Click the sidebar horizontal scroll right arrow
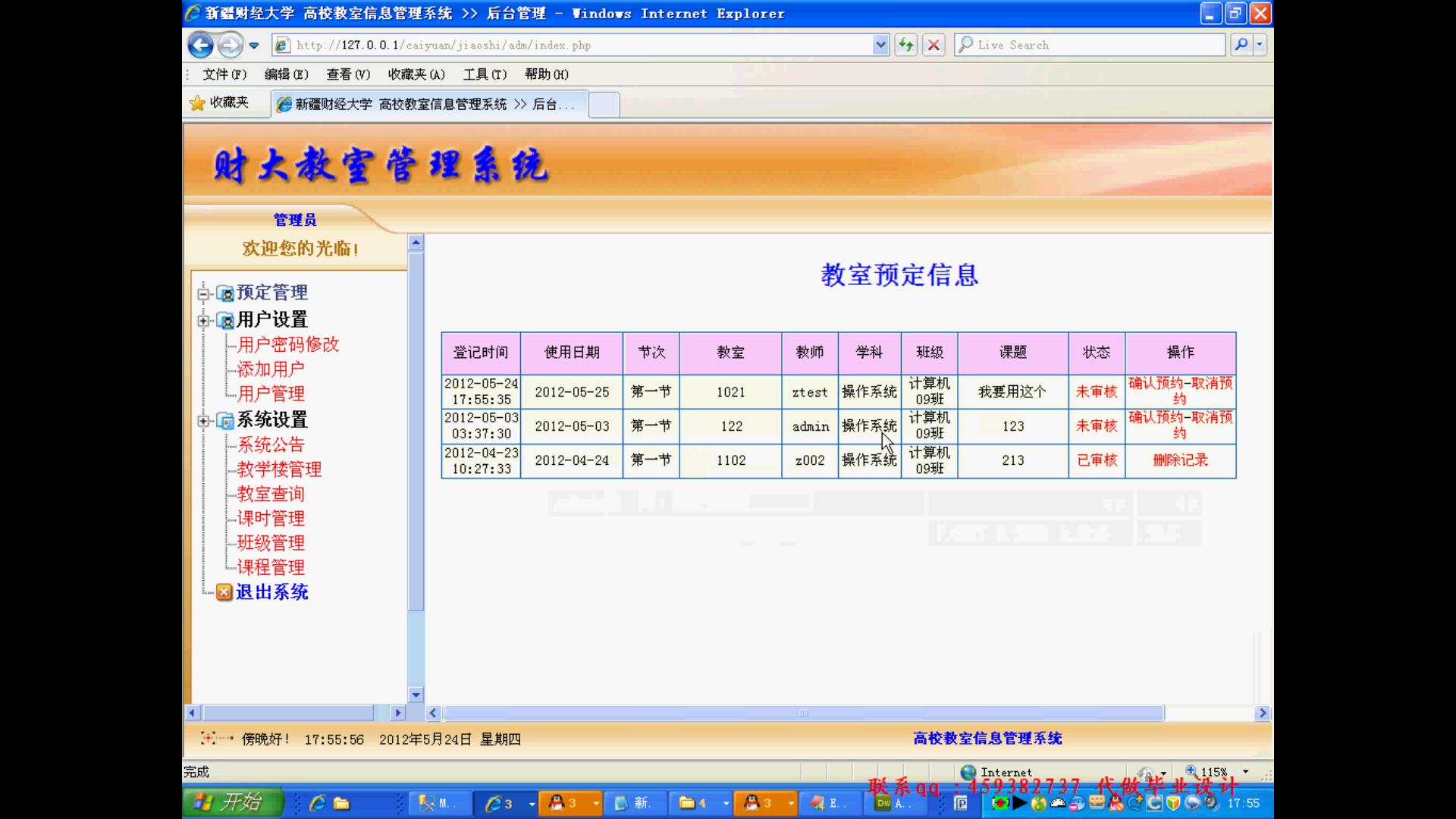 pyautogui.click(x=397, y=713)
